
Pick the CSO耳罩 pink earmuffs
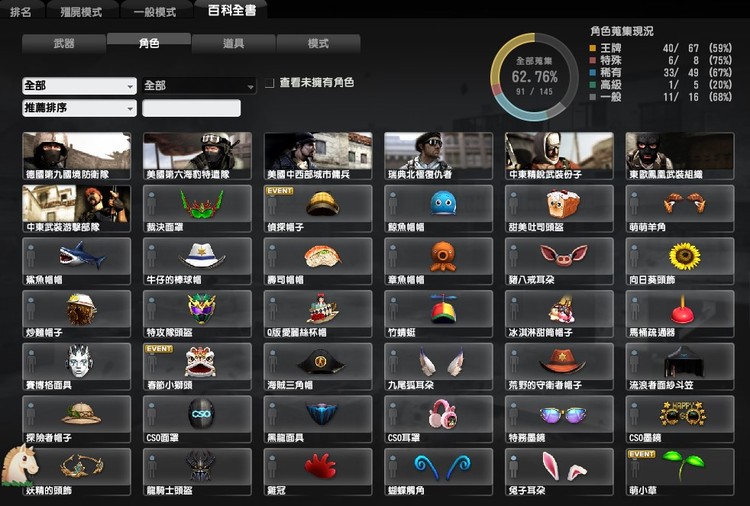point(438,419)
